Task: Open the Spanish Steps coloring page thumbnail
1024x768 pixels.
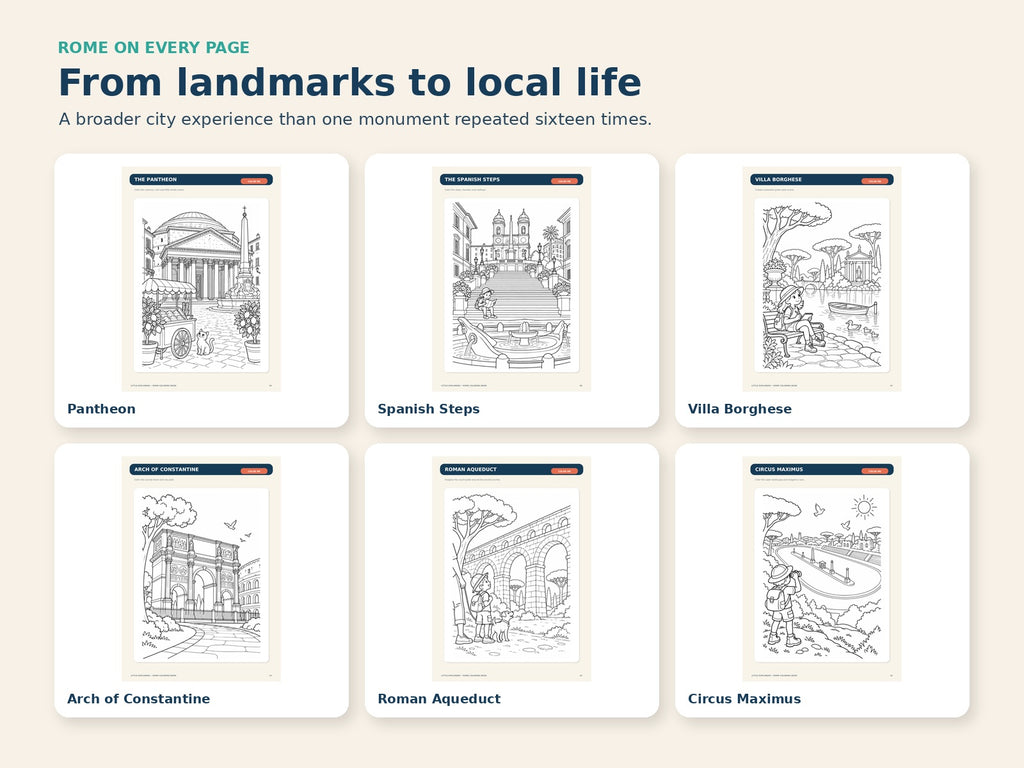Action: coord(511,279)
